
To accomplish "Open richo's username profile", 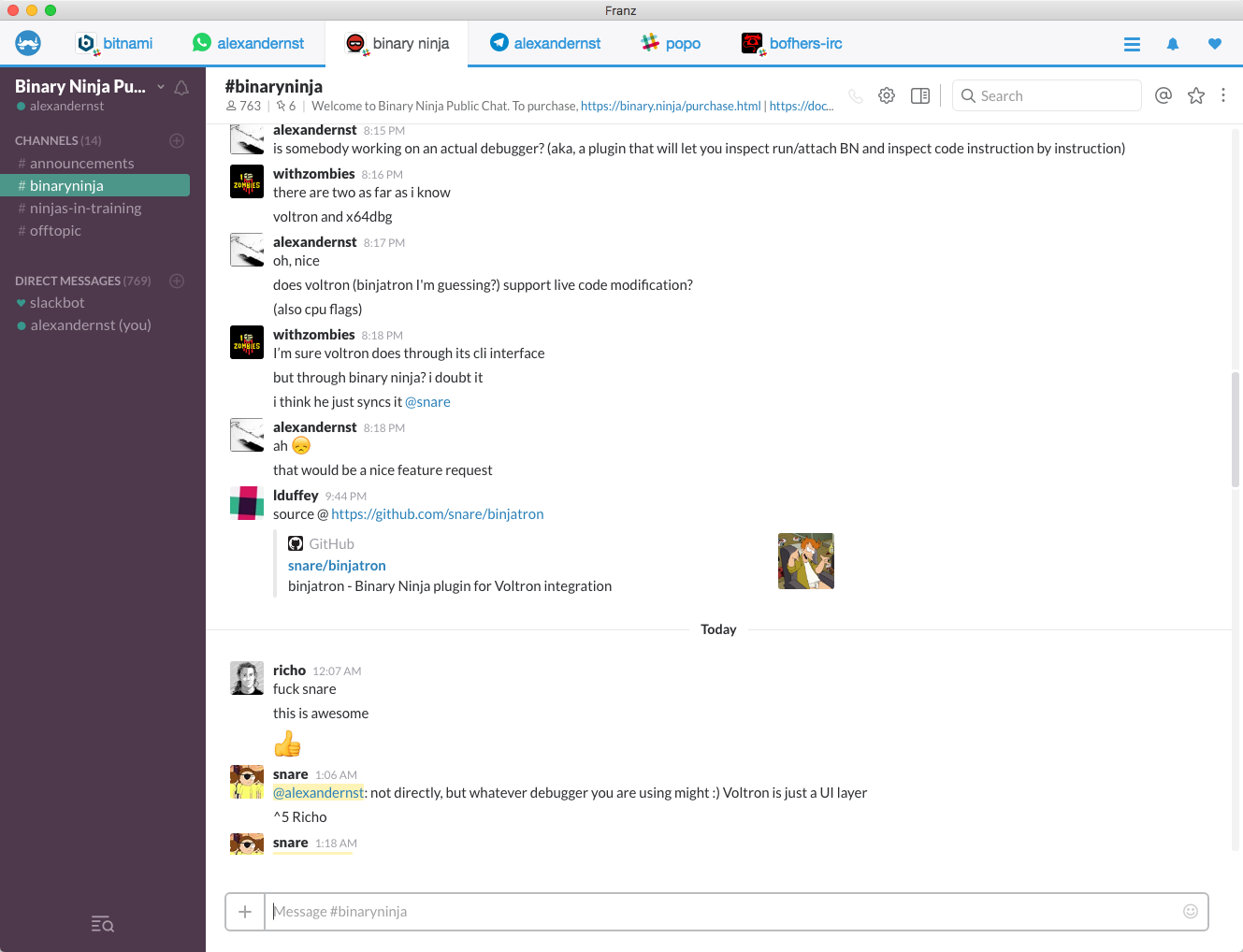I will pos(289,670).
